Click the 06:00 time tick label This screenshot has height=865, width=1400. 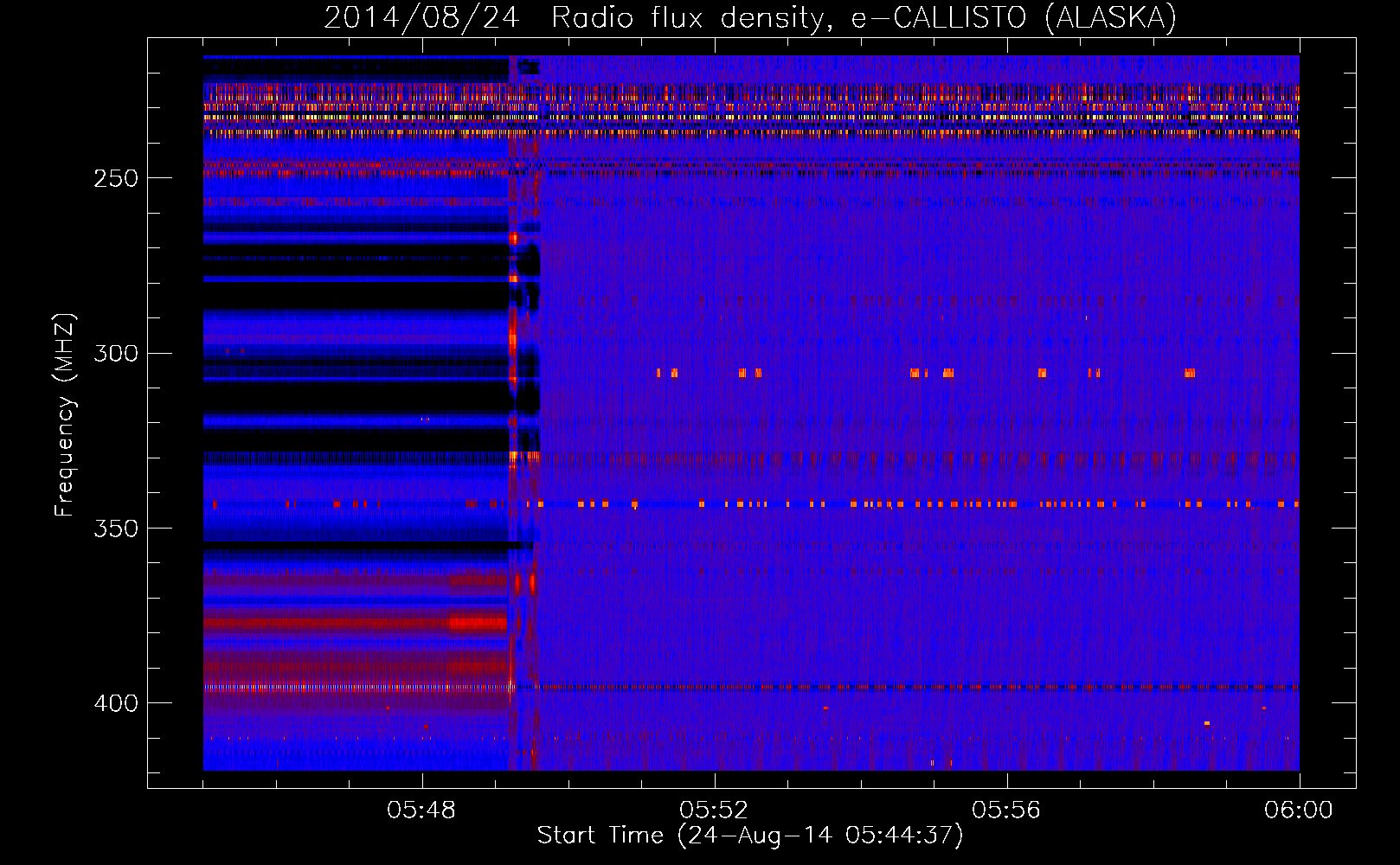click(1299, 811)
